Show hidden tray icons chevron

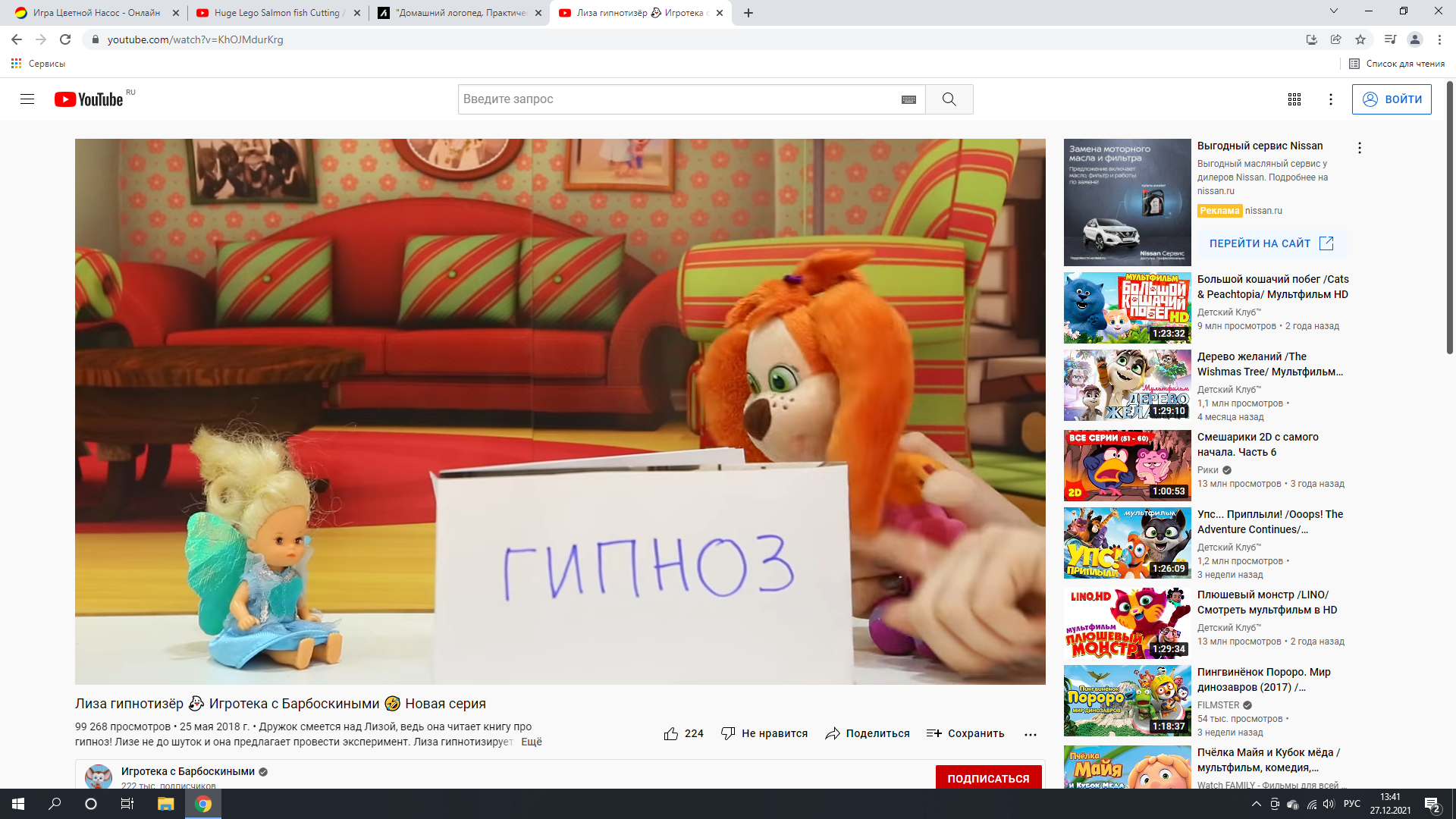(x=1257, y=804)
